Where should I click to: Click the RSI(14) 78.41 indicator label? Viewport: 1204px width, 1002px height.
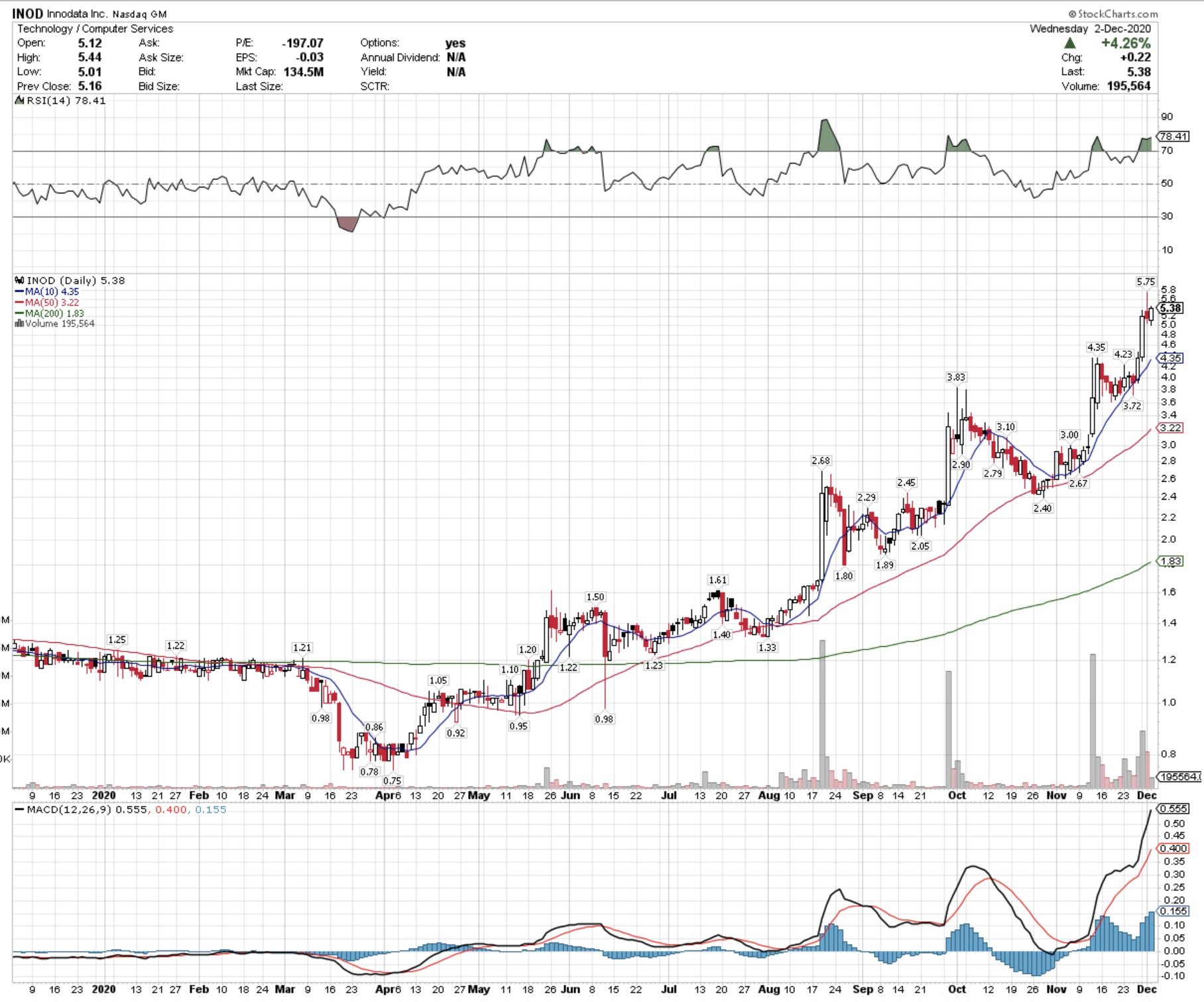pos(60,101)
